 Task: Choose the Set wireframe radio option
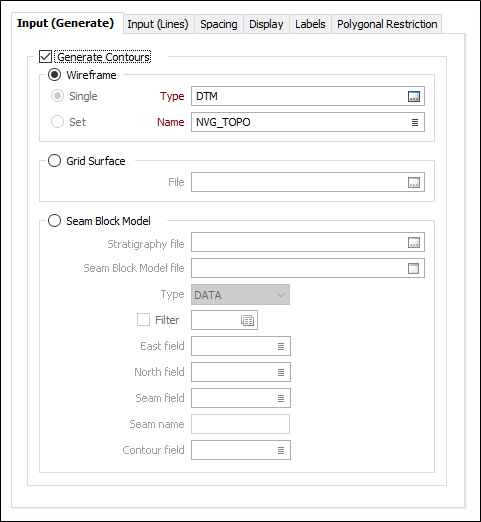[57, 122]
